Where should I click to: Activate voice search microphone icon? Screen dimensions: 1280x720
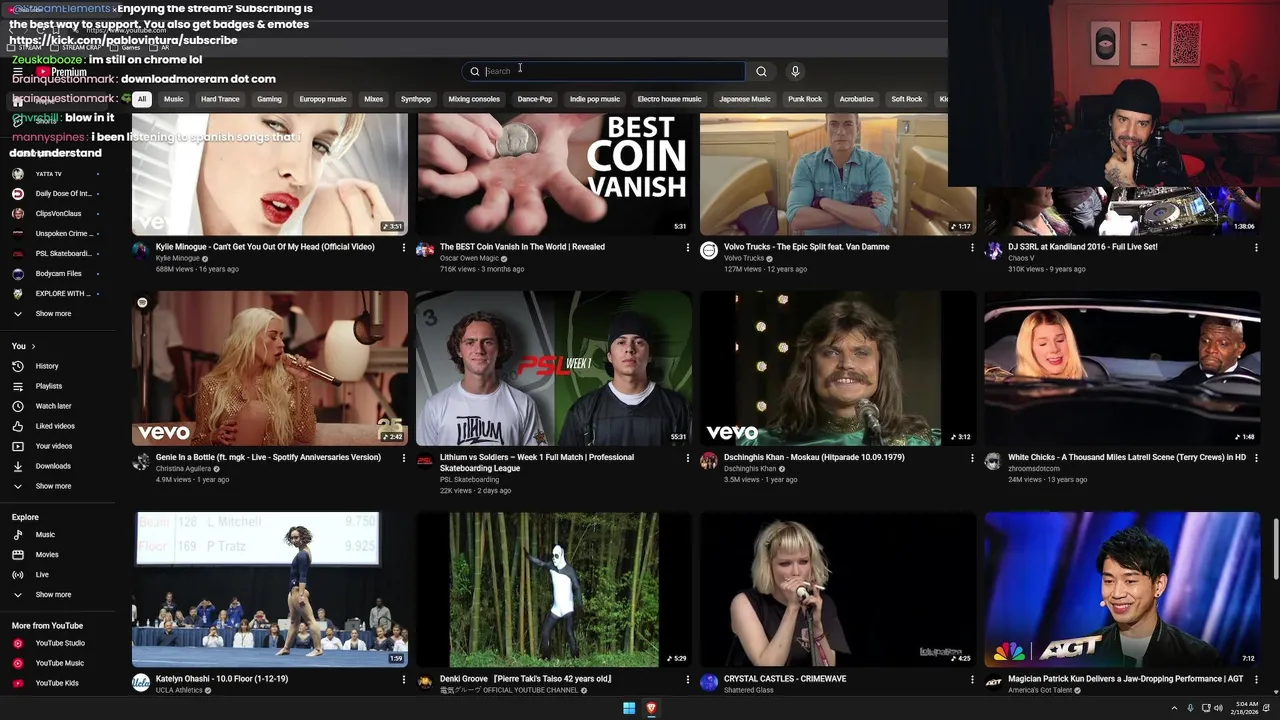pyautogui.click(x=795, y=71)
